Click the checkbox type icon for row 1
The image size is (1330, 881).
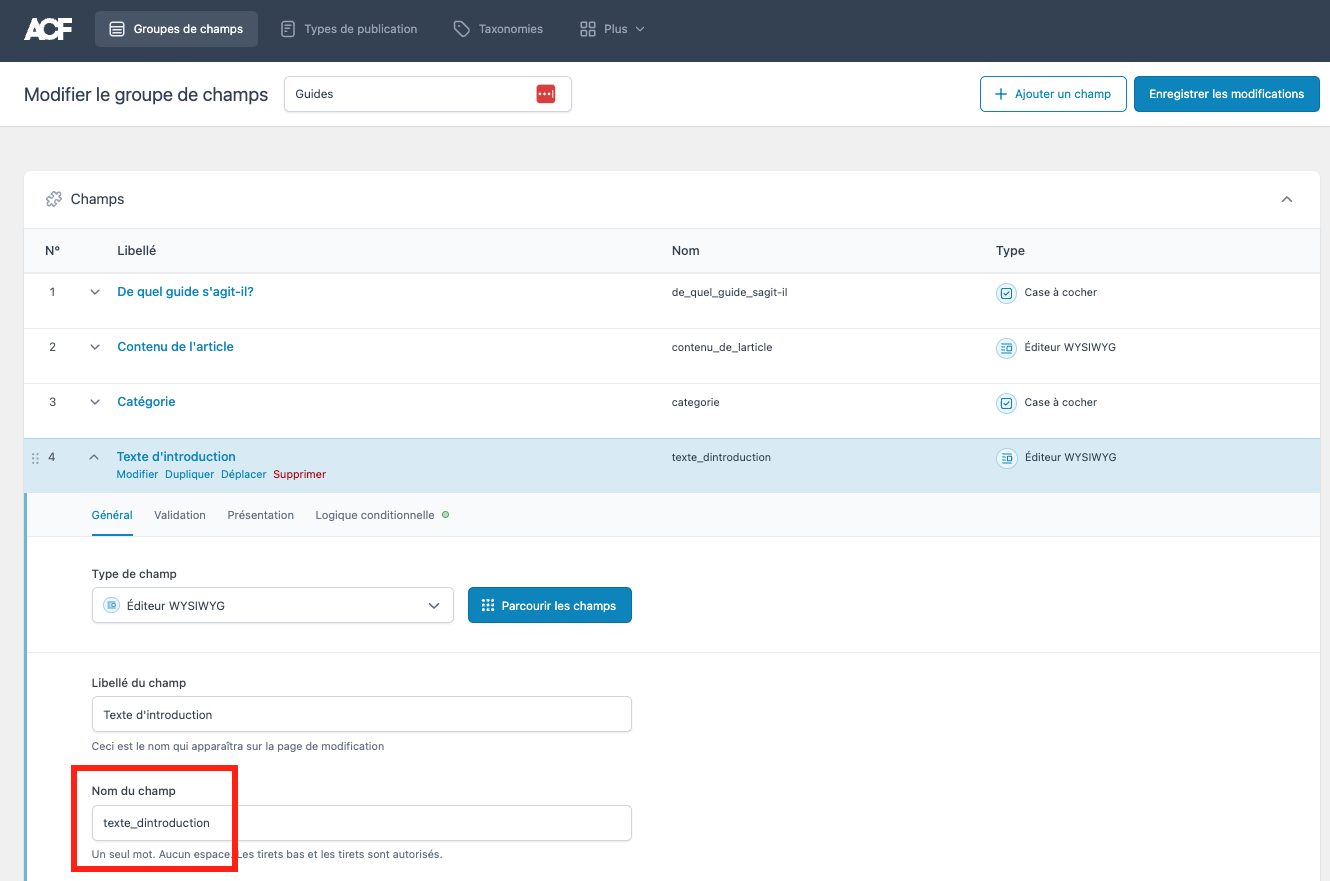[x=1006, y=293]
